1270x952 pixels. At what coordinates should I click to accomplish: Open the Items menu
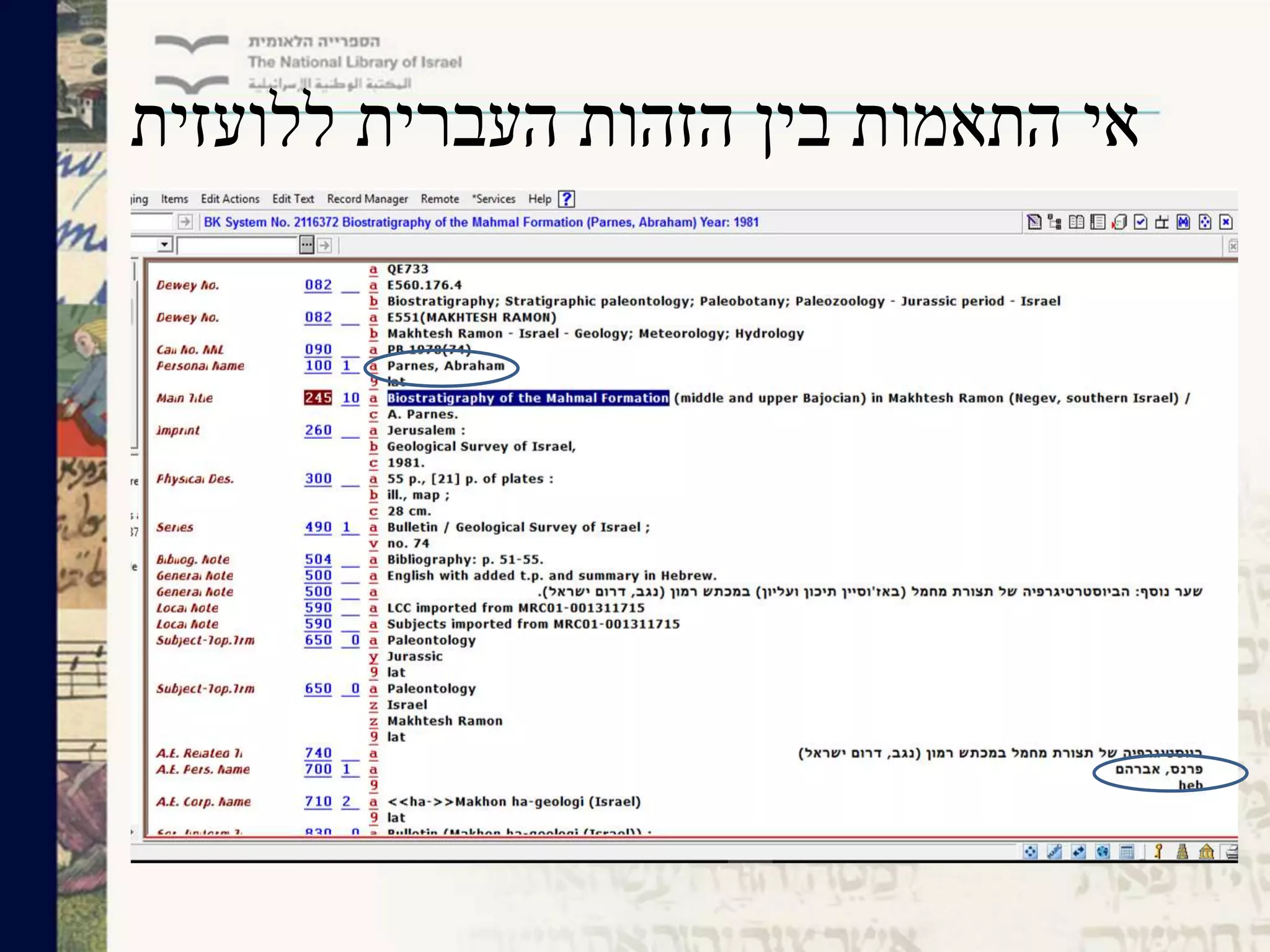tap(174, 199)
